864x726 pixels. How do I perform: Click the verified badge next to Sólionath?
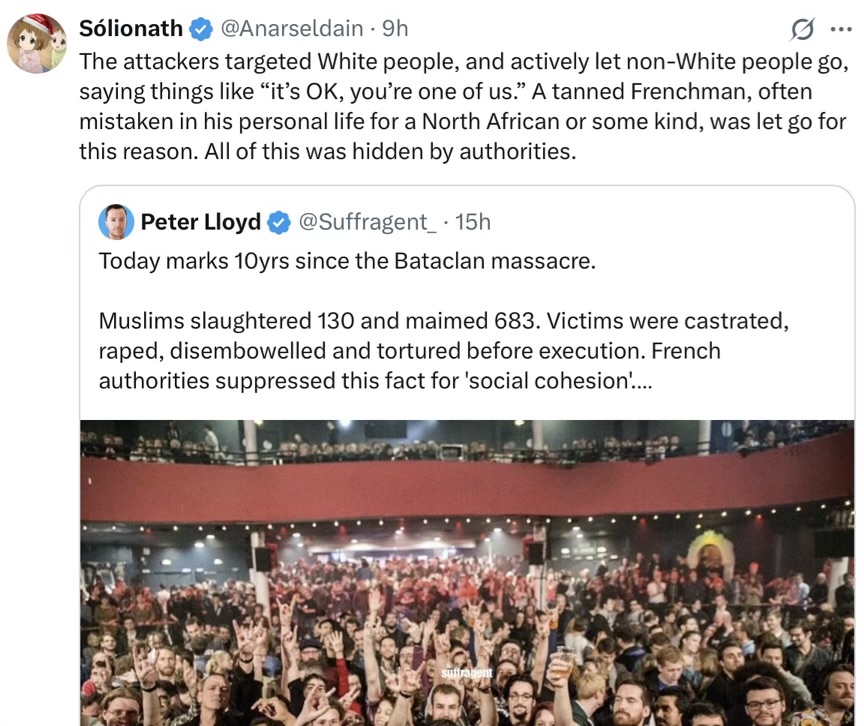pyautogui.click(x=199, y=28)
